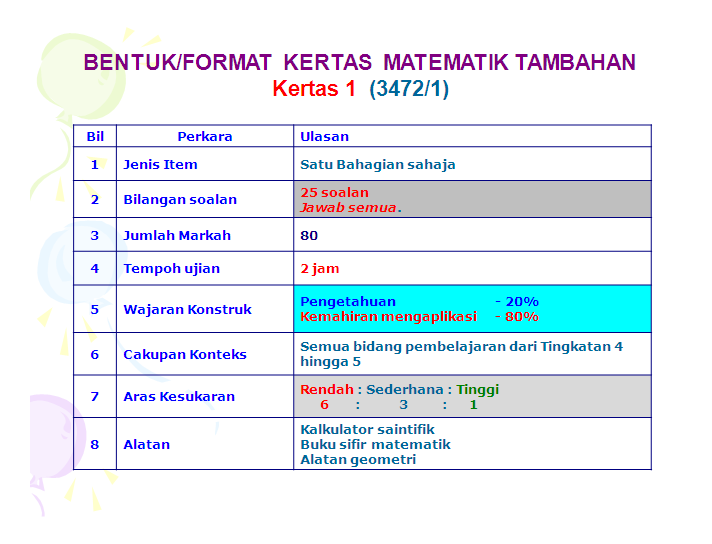
Task: Click row number '3' in Bil column
Action: coord(94,235)
